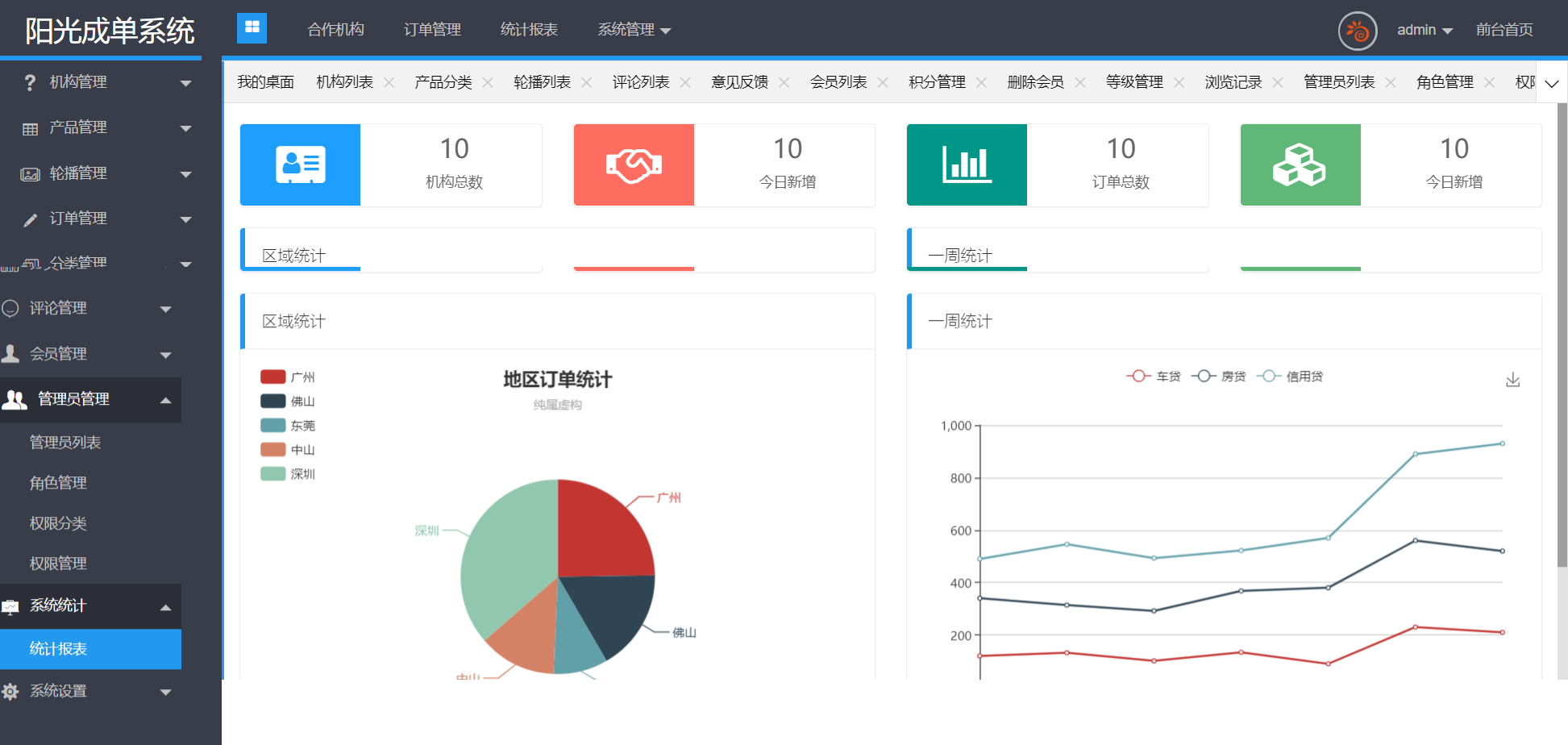This screenshot has width=1568, height=745.
Task: Open the 系统管理 dropdown menu
Action: point(634,30)
